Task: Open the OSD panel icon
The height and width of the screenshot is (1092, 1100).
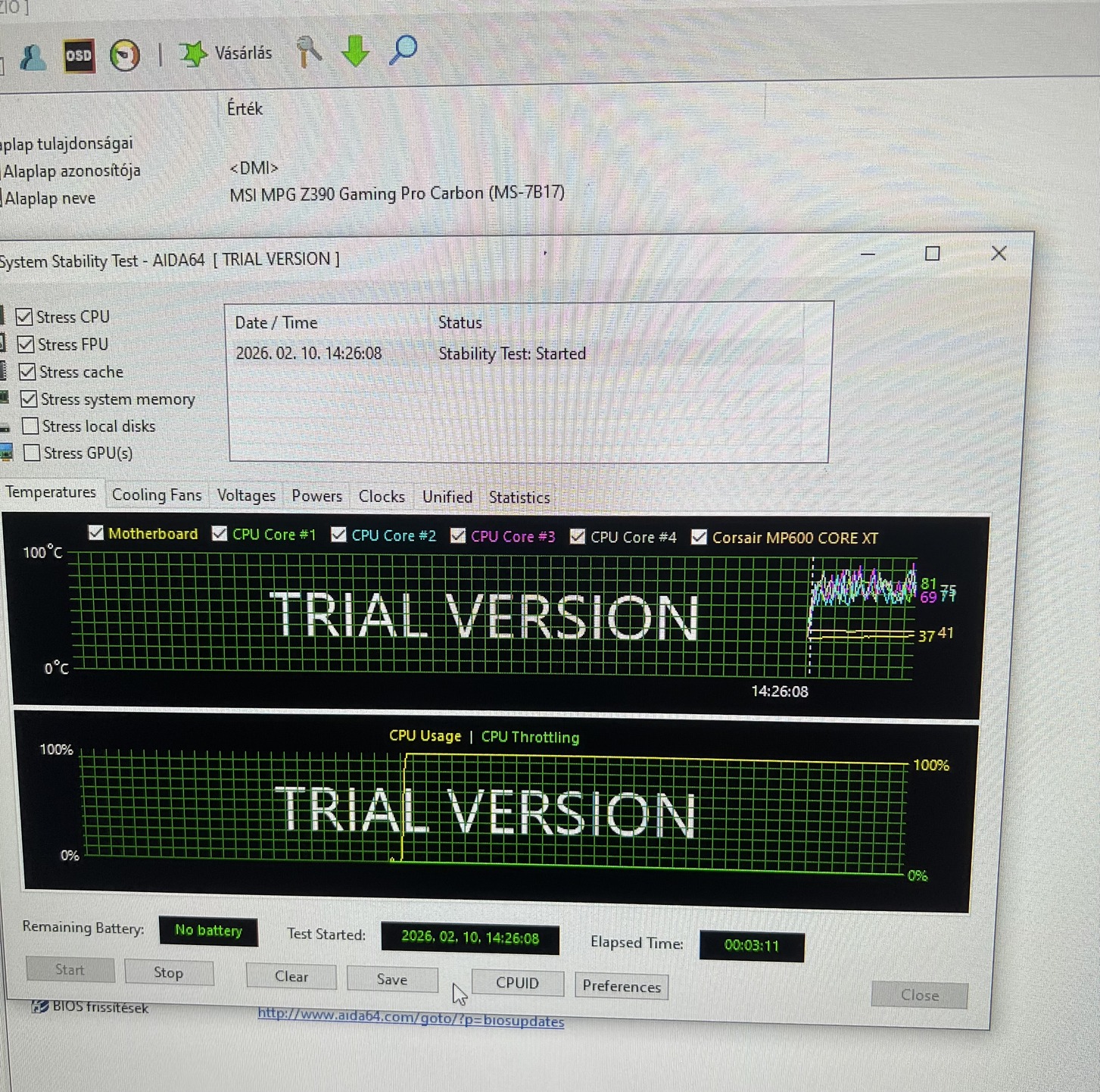Action: click(79, 56)
